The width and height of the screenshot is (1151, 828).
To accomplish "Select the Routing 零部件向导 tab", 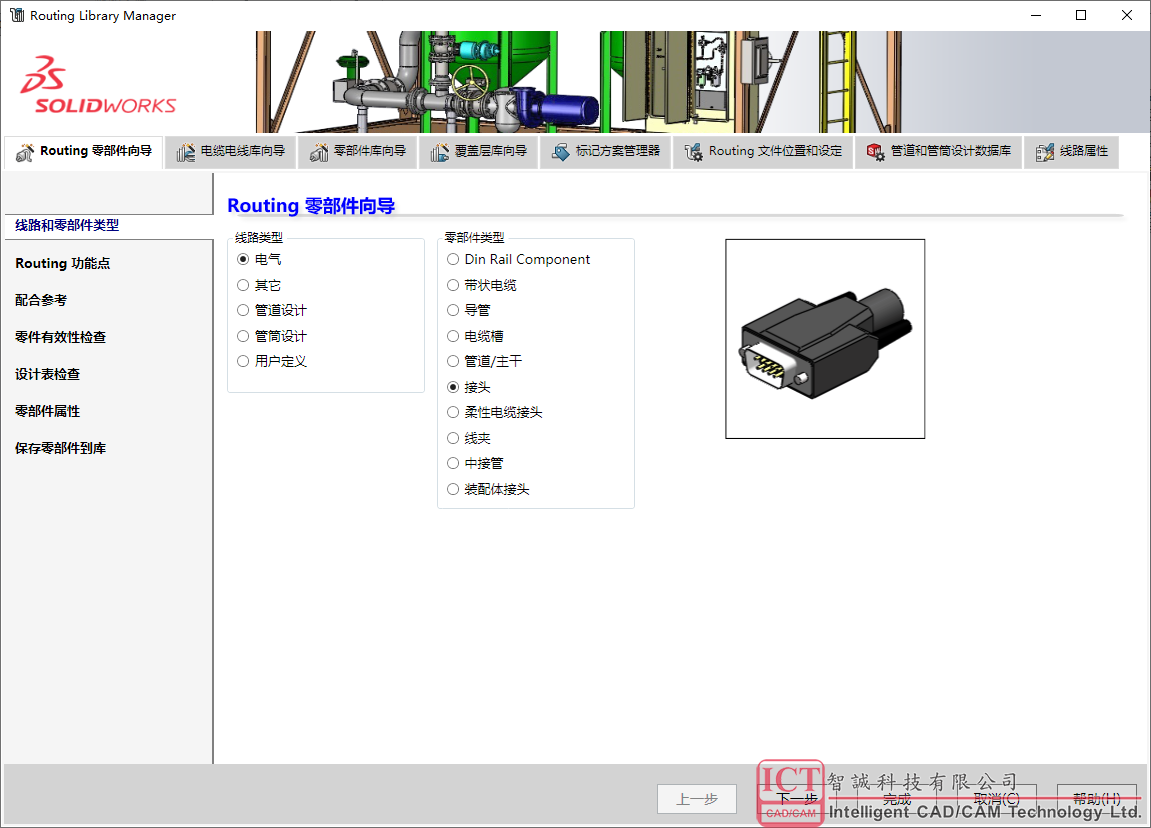I will (84, 152).
